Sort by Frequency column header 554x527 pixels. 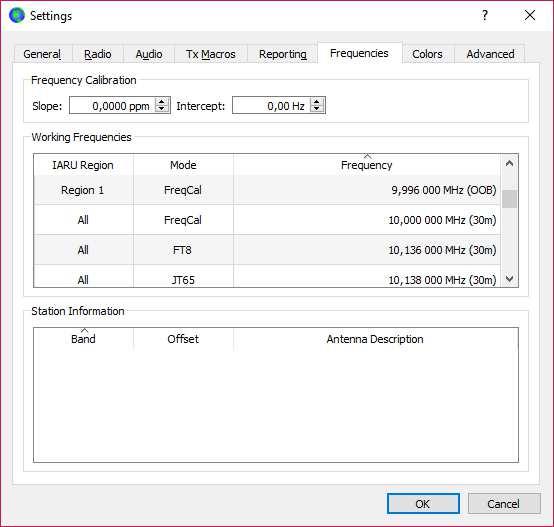point(367,165)
